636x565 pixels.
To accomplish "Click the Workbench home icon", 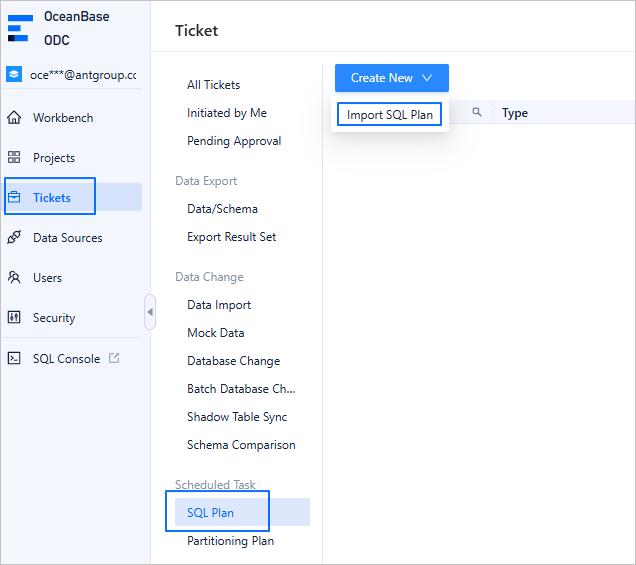I will [x=14, y=118].
